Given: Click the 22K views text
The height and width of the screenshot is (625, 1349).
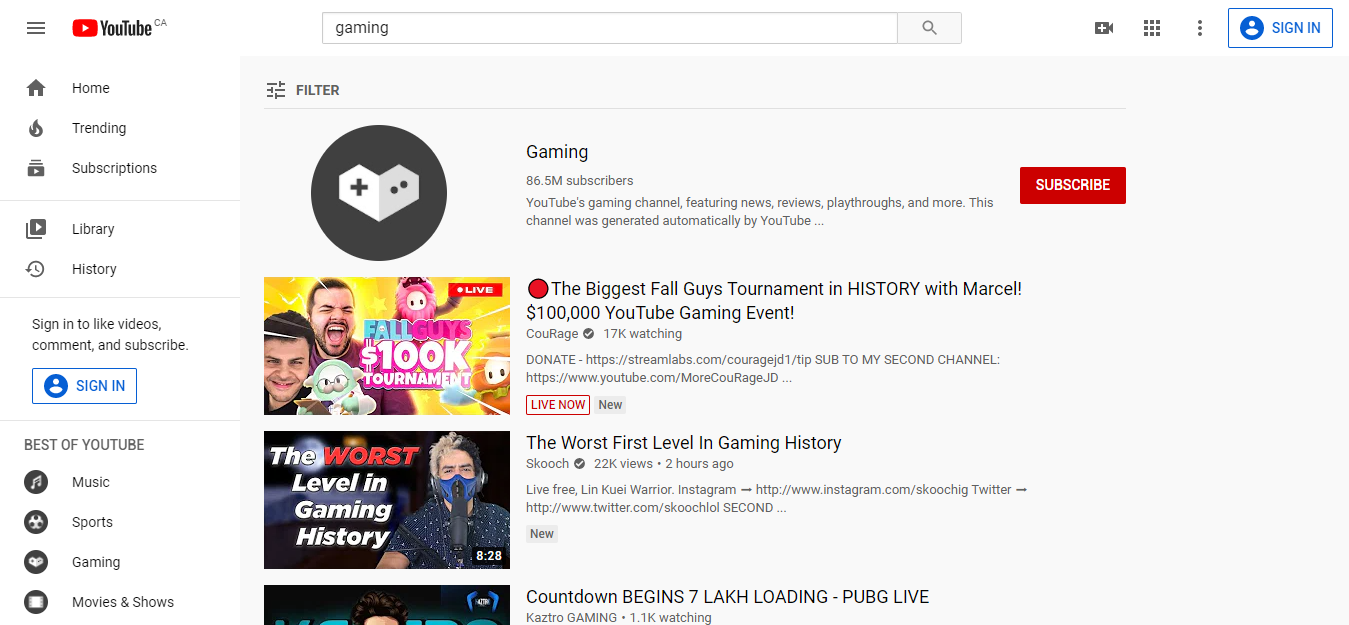Looking at the screenshot, I should click(623, 464).
